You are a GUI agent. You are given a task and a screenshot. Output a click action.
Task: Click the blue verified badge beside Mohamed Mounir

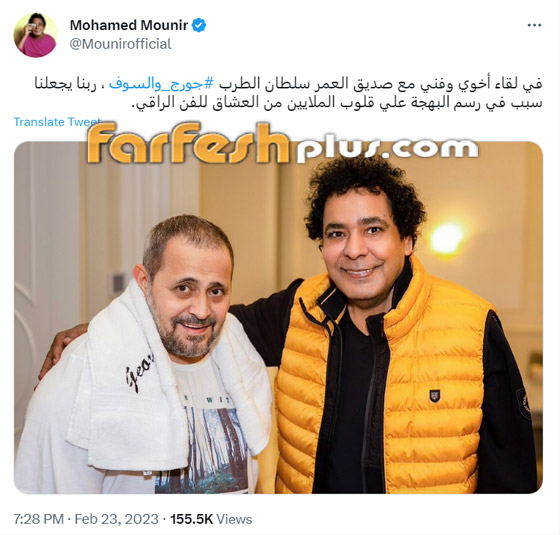(199, 25)
